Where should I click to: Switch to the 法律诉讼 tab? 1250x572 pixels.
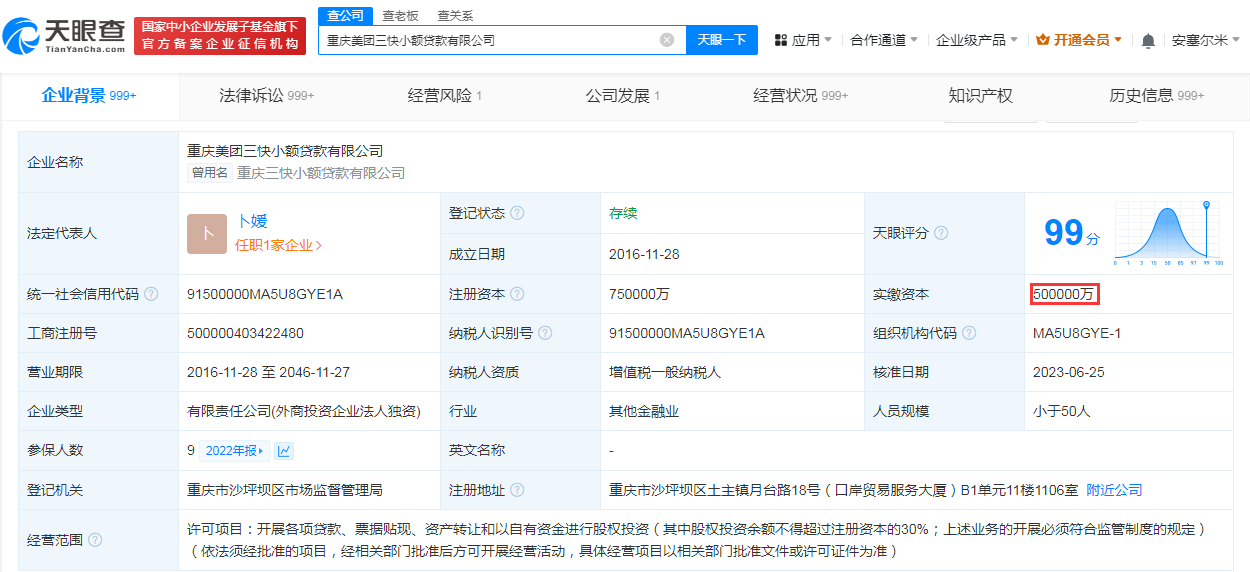point(266,96)
